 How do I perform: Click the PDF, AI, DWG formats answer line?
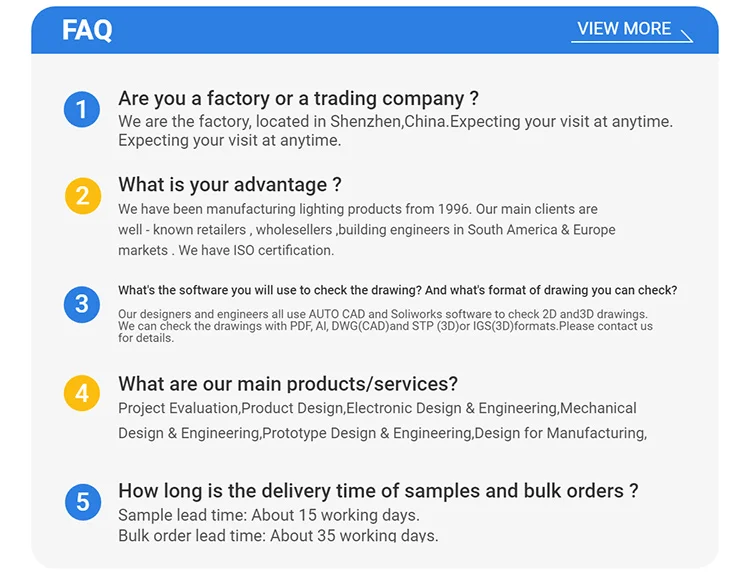[x=385, y=326]
